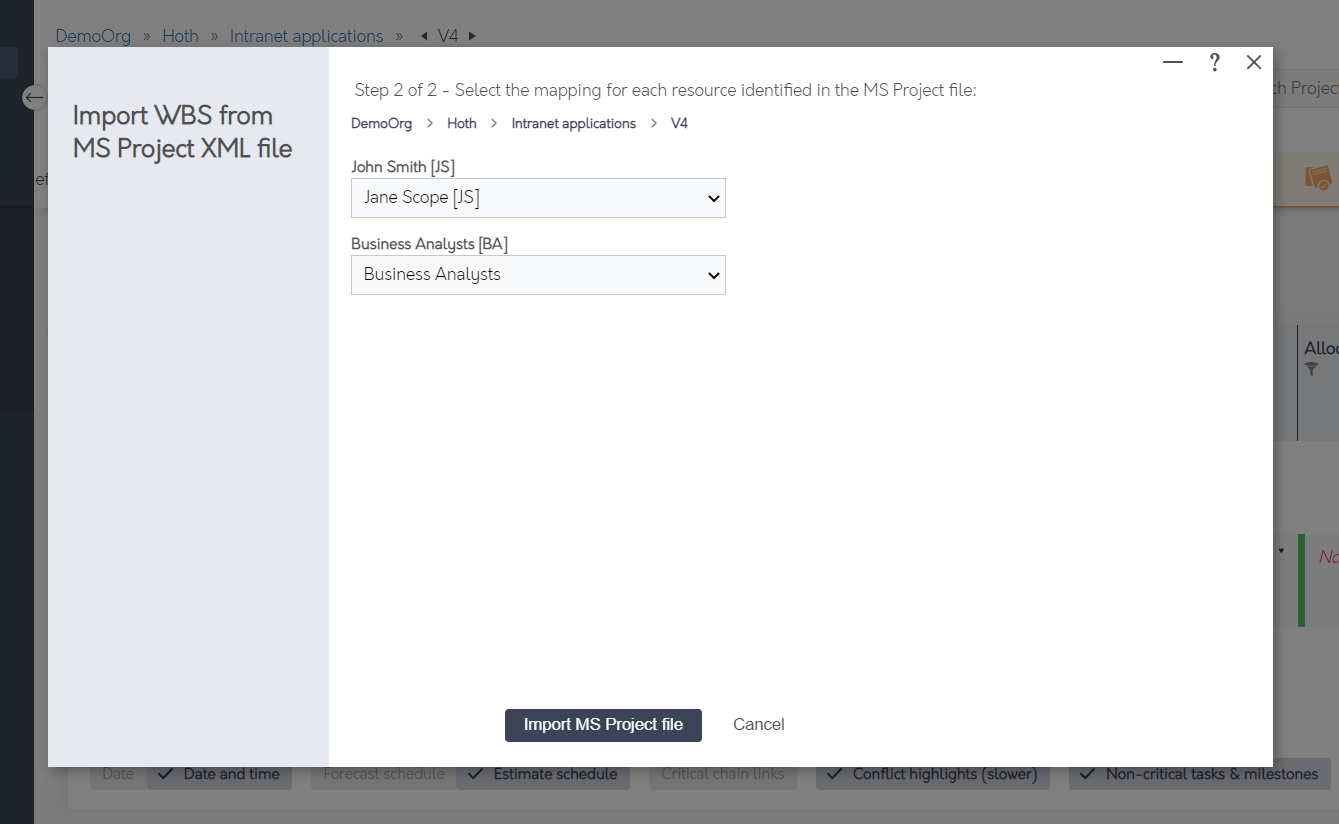The image size is (1339, 824).
Task: Click the right arrow after V4 in breadcrumb
Action: [x=470, y=36]
